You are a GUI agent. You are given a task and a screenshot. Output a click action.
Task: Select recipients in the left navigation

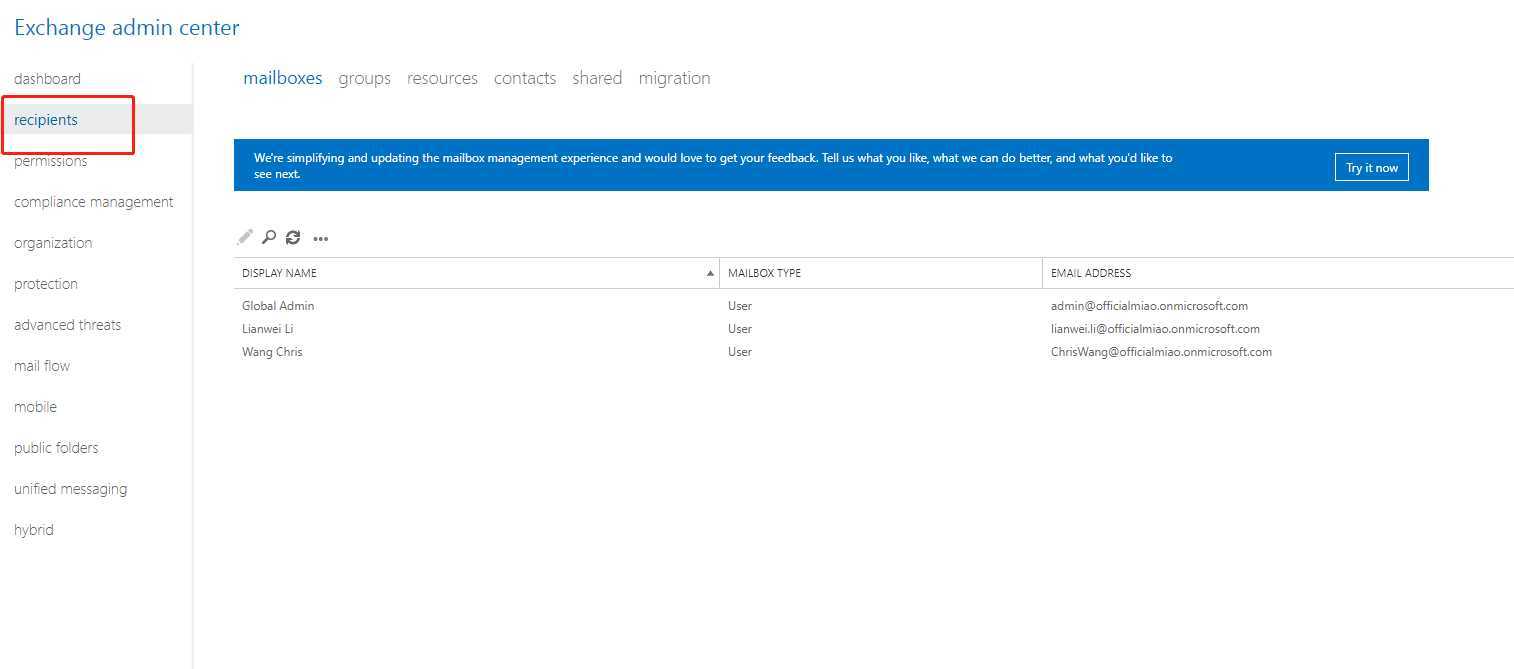[46, 120]
